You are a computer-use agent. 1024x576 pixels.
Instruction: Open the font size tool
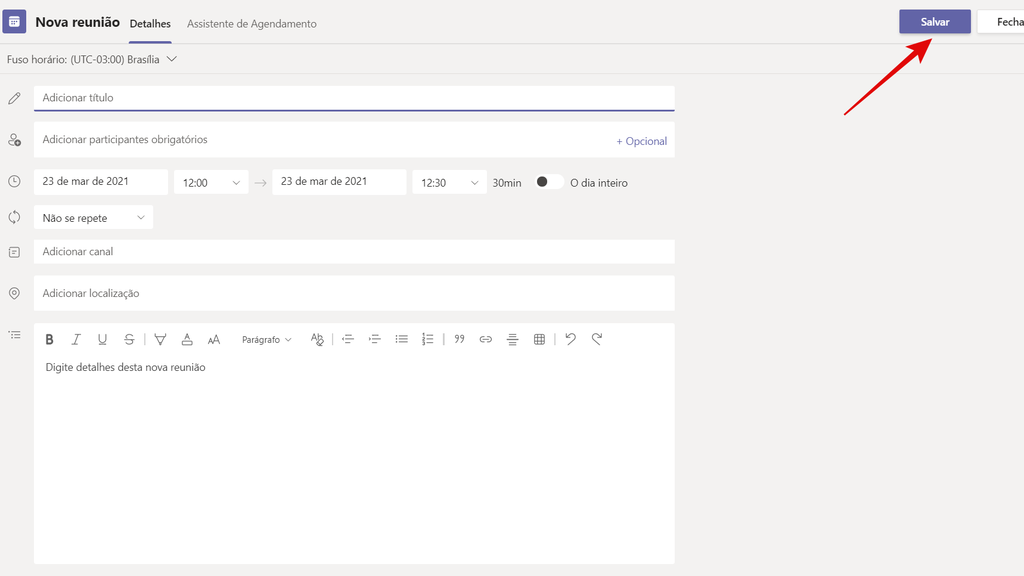214,339
